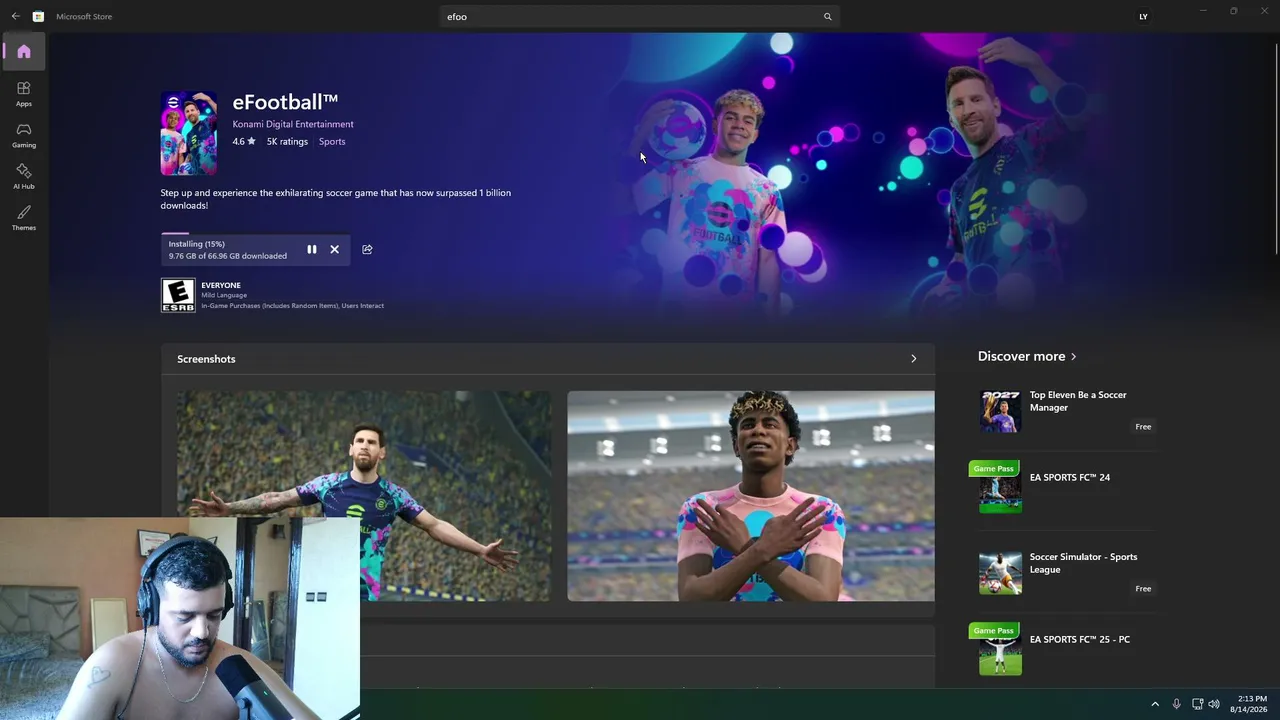Focus the search box containing "efoo"
The width and height of the screenshot is (1280, 720).
click(x=640, y=16)
